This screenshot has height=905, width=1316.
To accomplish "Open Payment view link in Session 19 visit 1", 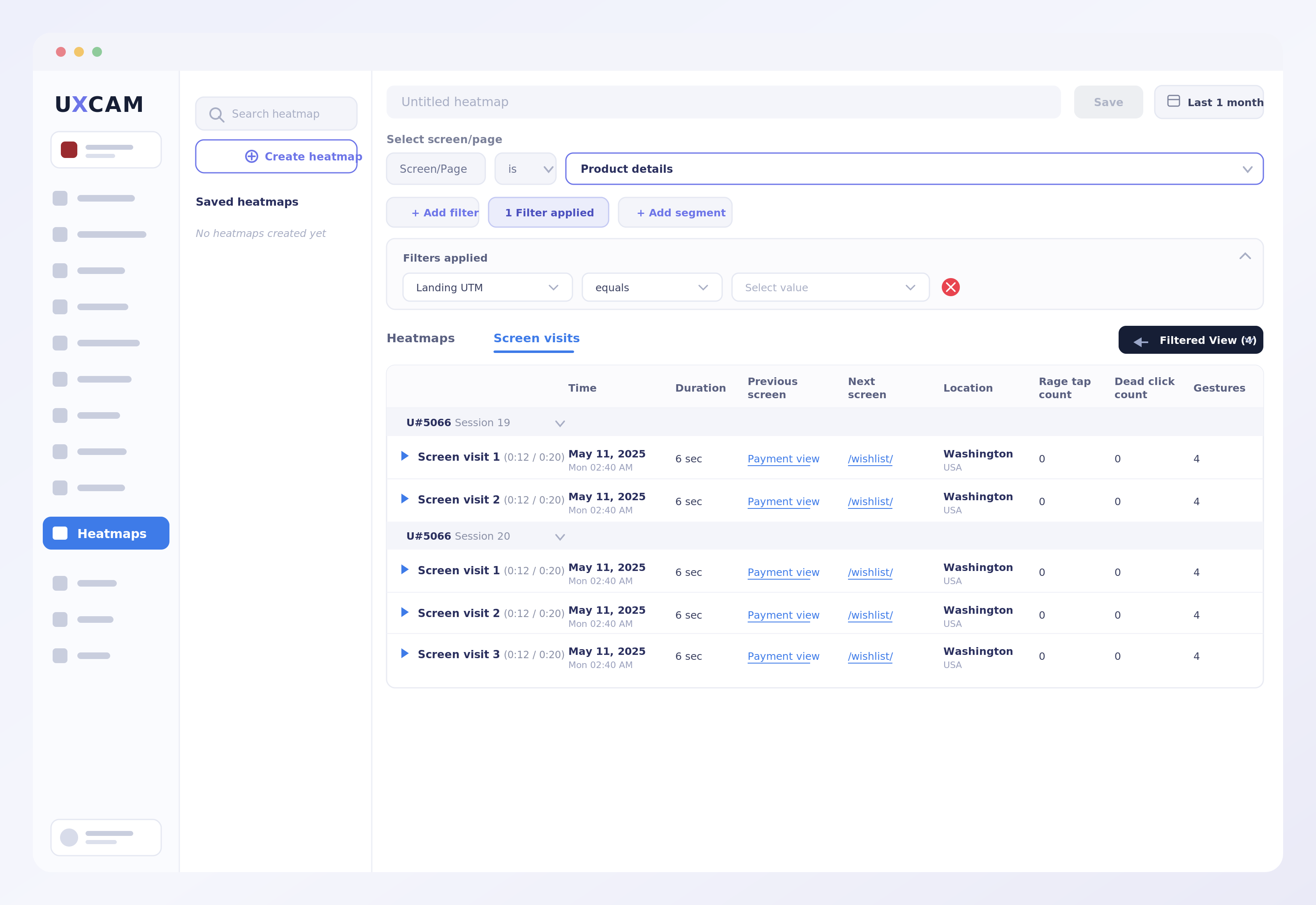I will point(783,459).
